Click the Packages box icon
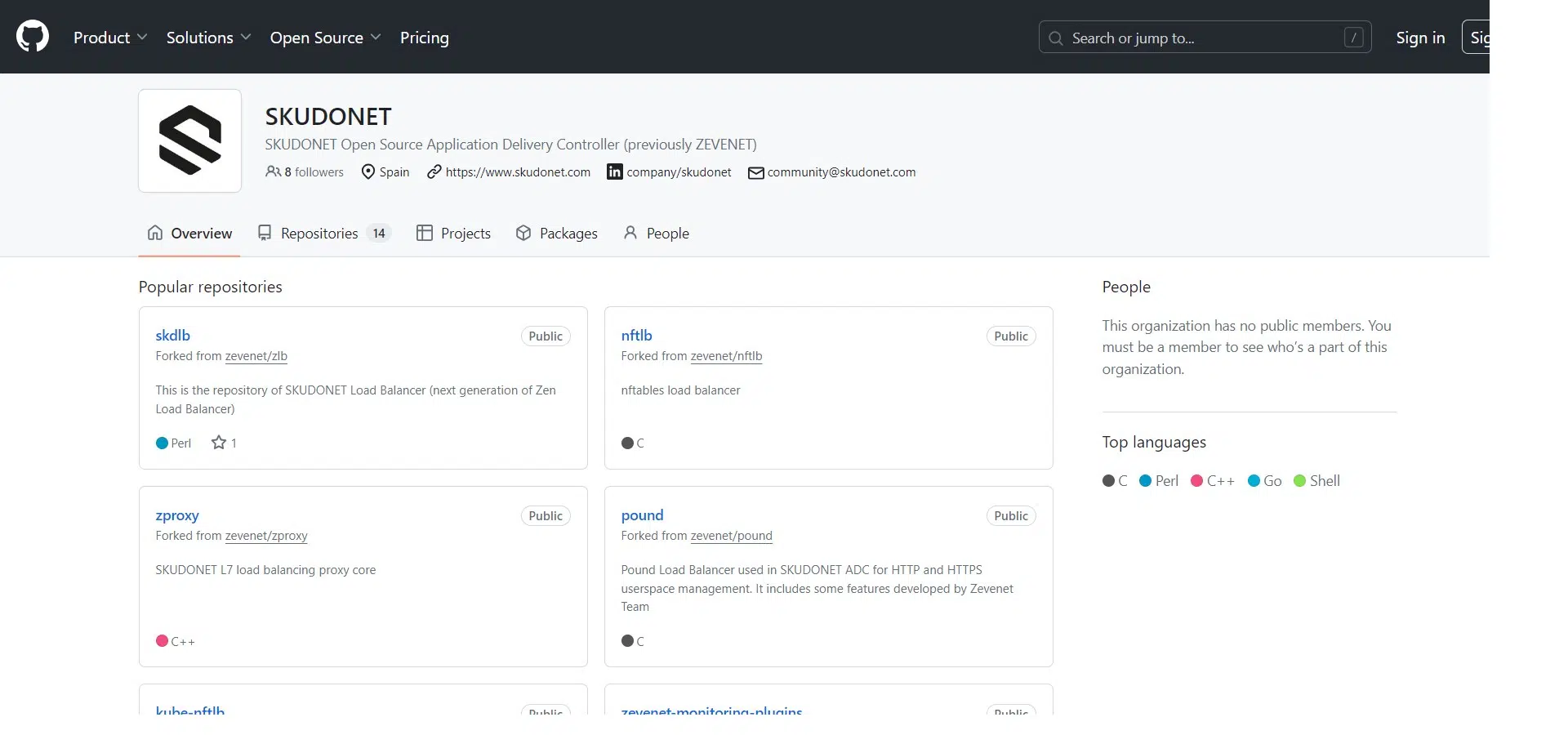 tap(523, 233)
